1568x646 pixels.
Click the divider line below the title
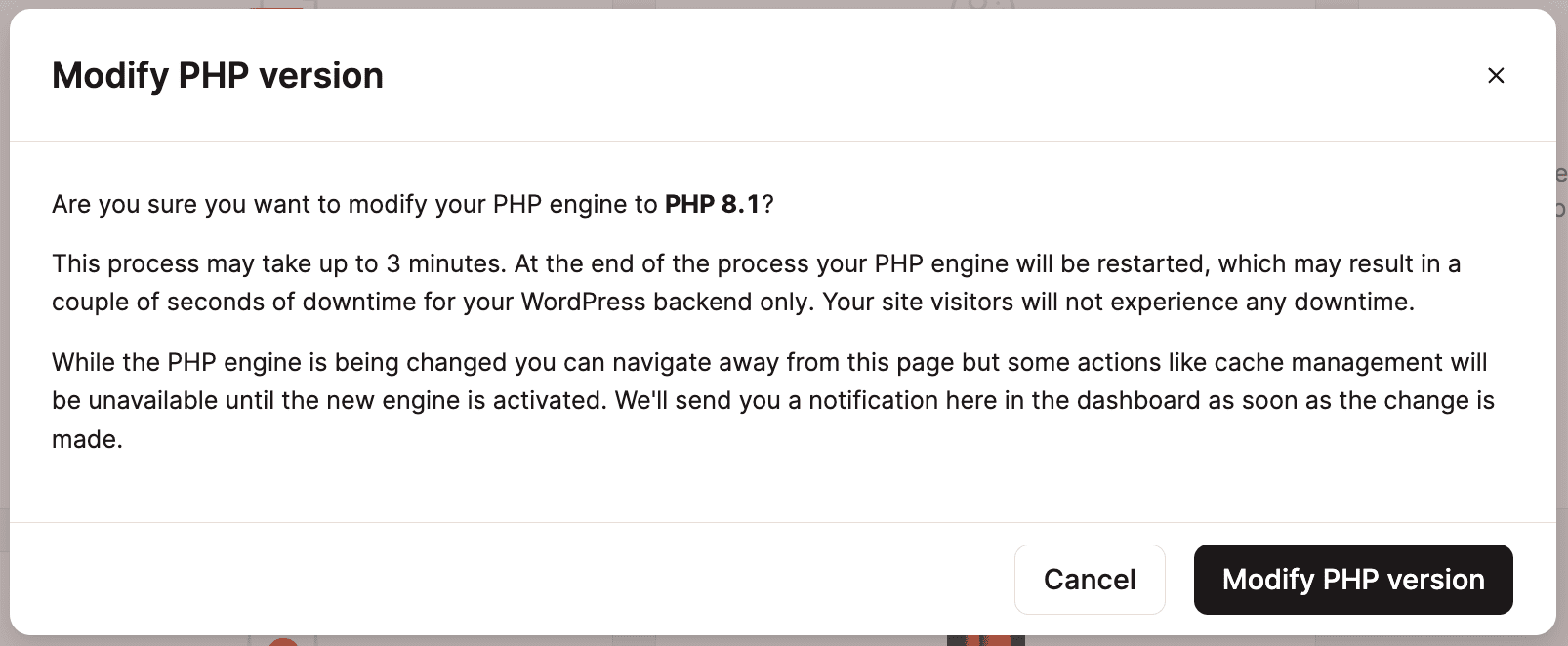[x=781, y=137]
